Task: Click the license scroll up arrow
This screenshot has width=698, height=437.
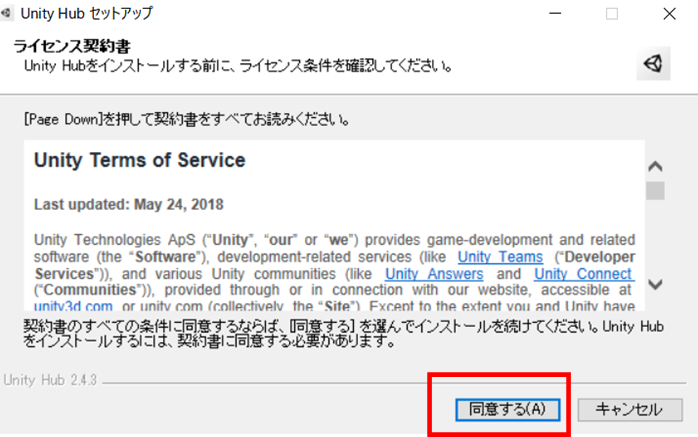Action: tap(655, 167)
